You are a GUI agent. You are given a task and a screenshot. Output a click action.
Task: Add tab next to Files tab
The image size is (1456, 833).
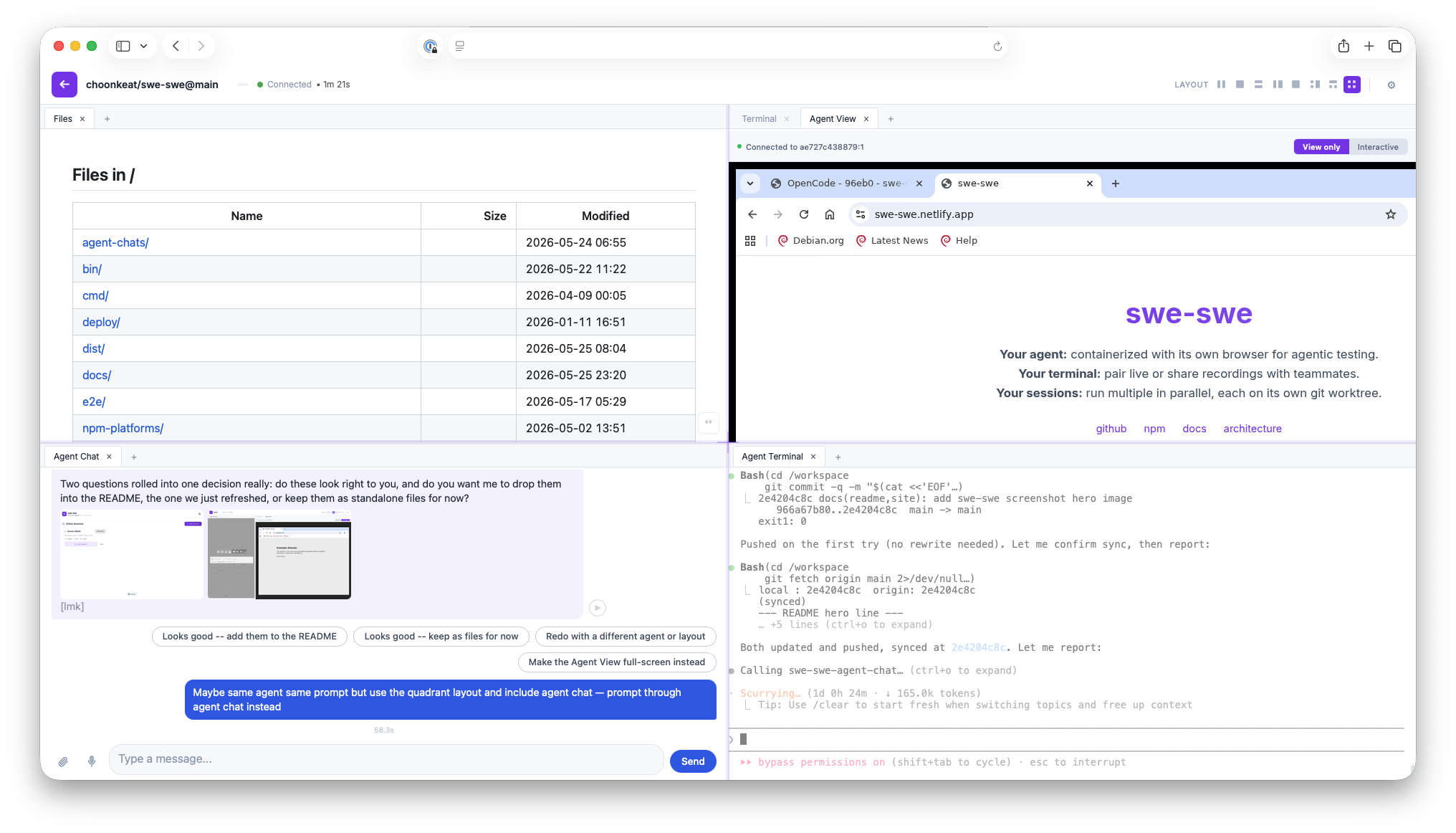107,119
